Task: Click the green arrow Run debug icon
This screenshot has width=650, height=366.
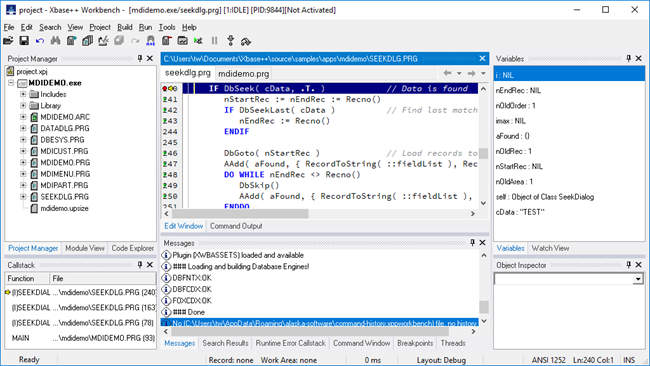Action: point(199,41)
